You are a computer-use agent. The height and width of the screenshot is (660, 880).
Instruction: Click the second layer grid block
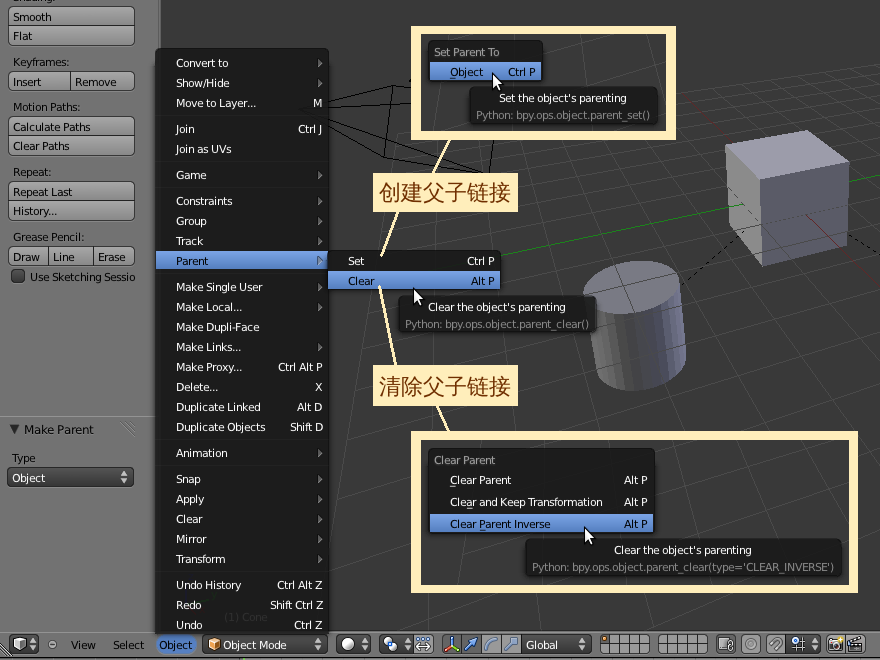pos(682,644)
